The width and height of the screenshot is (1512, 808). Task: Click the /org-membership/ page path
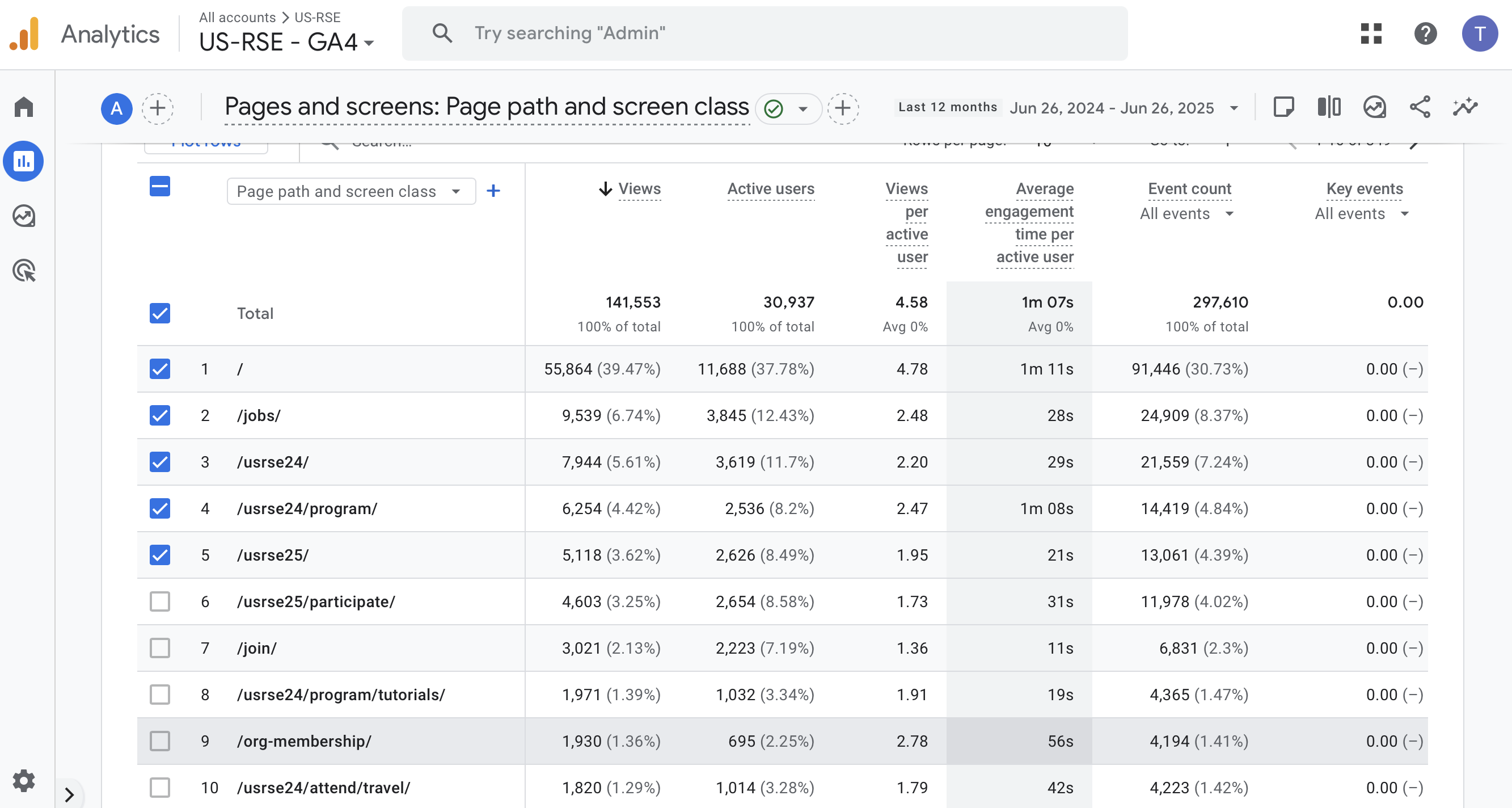click(x=304, y=741)
